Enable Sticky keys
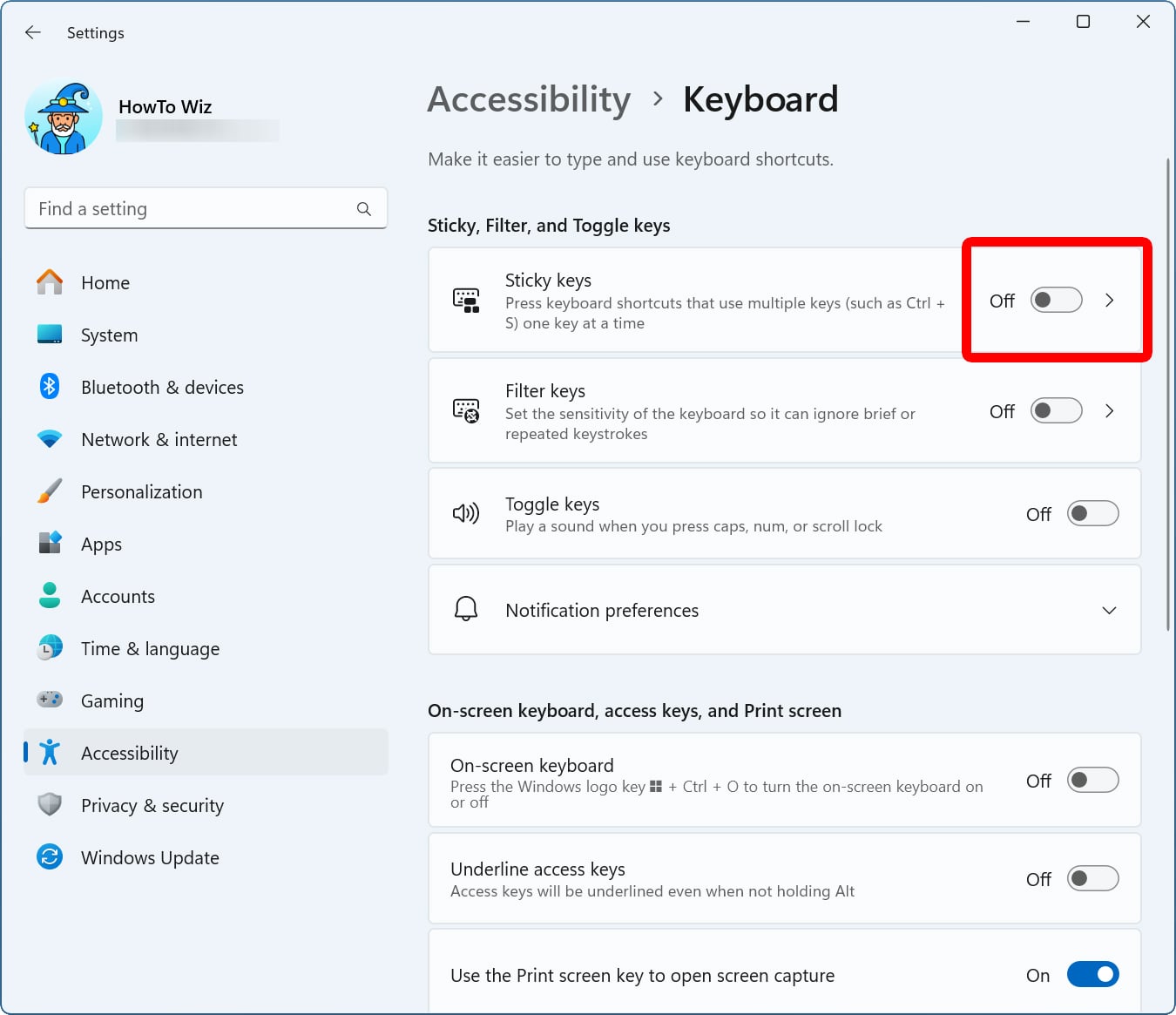Viewport: 1176px width, 1015px height. (x=1056, y=300)
